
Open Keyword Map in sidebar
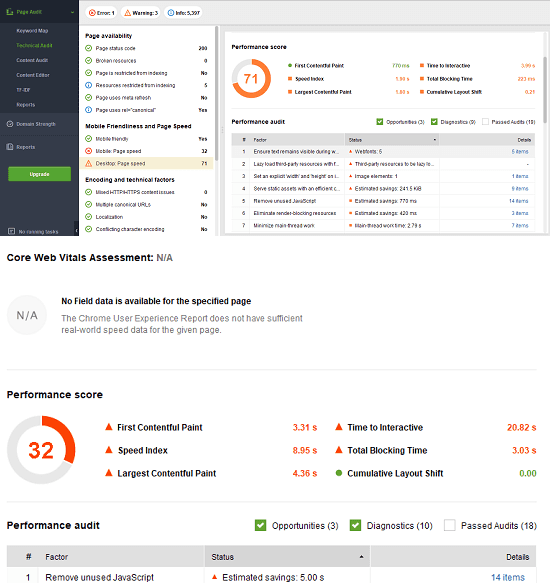32,30
